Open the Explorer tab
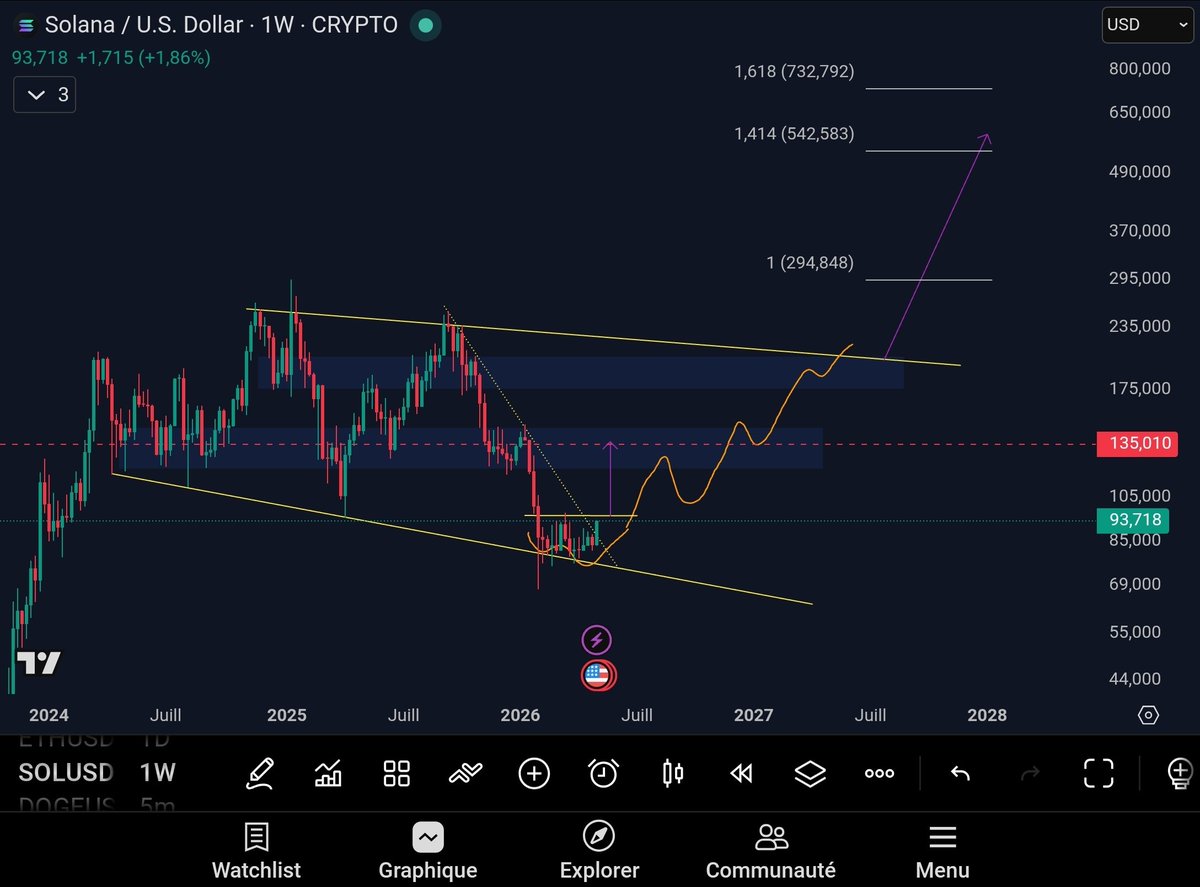This screenshot has width=1200, height=887. (x=599, y=851)
